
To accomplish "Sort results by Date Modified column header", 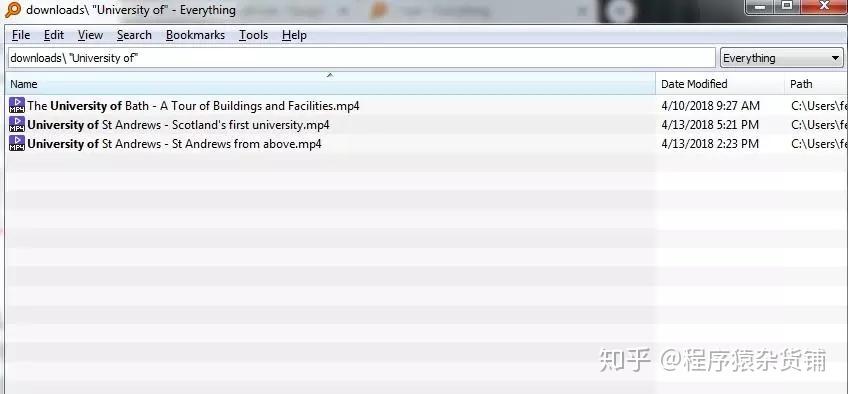I will point(720,84).
